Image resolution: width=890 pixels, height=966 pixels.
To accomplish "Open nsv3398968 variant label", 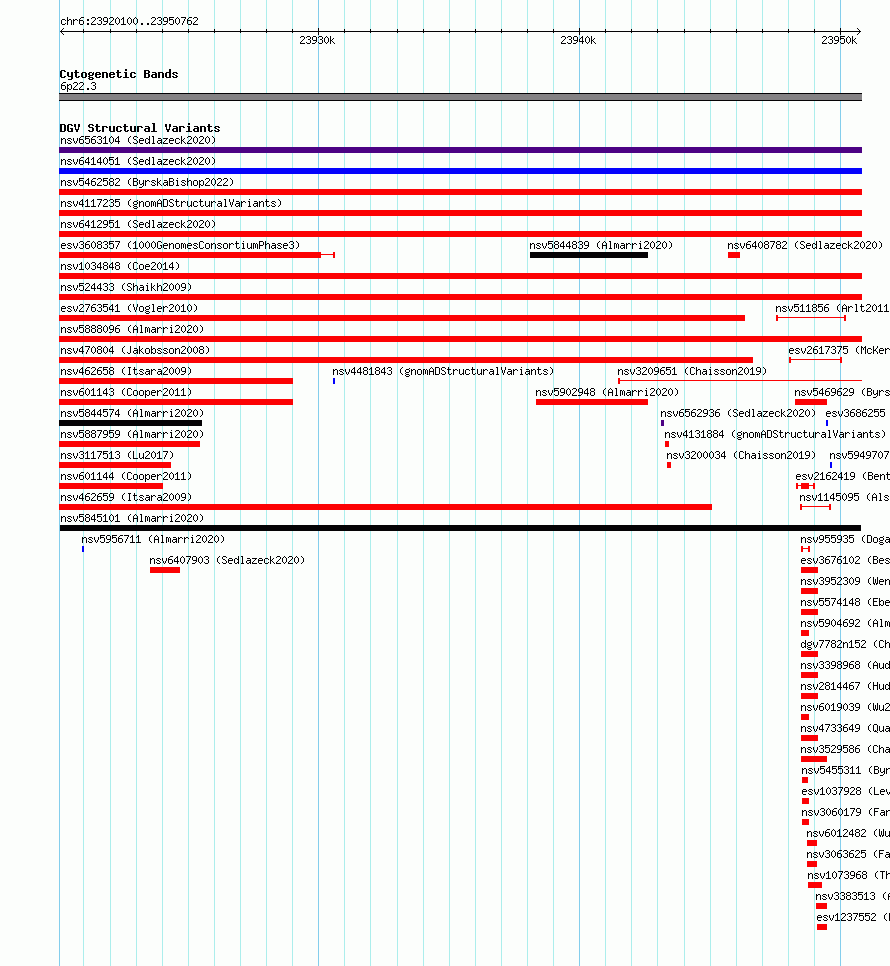I will coord(845,665).
